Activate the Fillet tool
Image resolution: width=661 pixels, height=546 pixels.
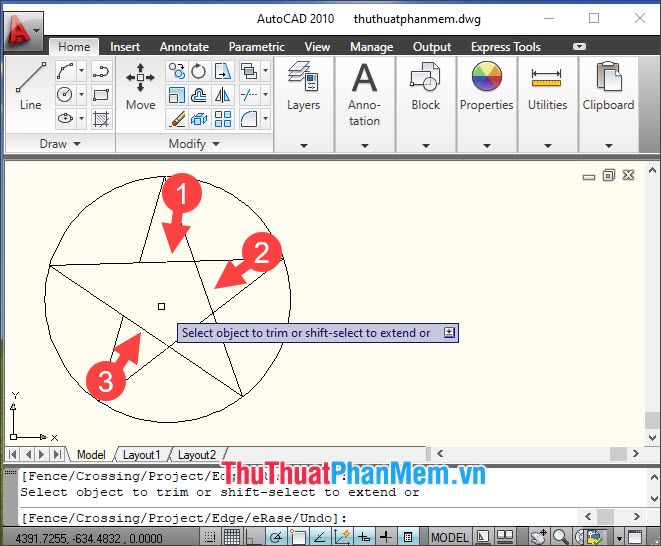pos(249,118)
